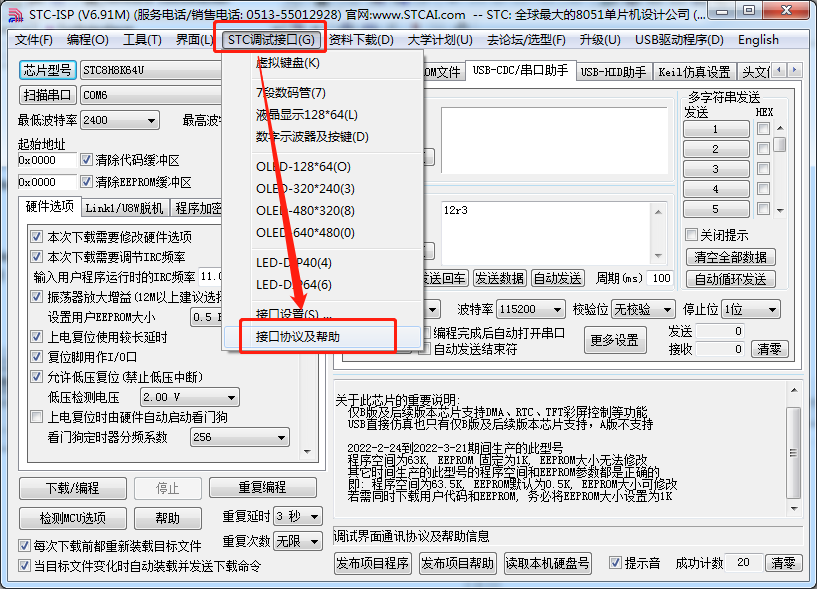The width and height of the screenshot is (817, 589).
Task: Click the 自动发送 button
Action: point(558,278)
